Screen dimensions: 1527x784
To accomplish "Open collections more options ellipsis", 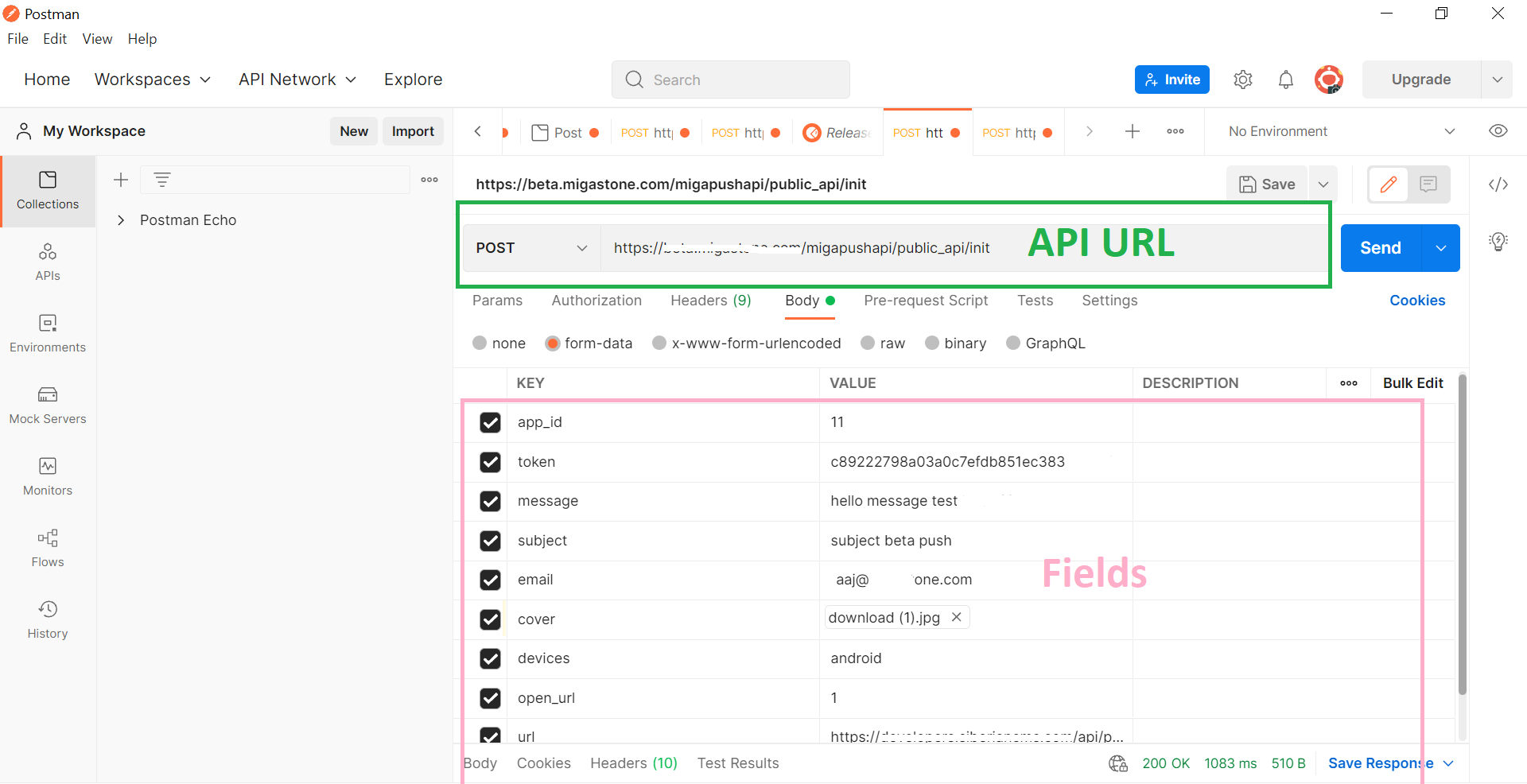I will [429, 180].
